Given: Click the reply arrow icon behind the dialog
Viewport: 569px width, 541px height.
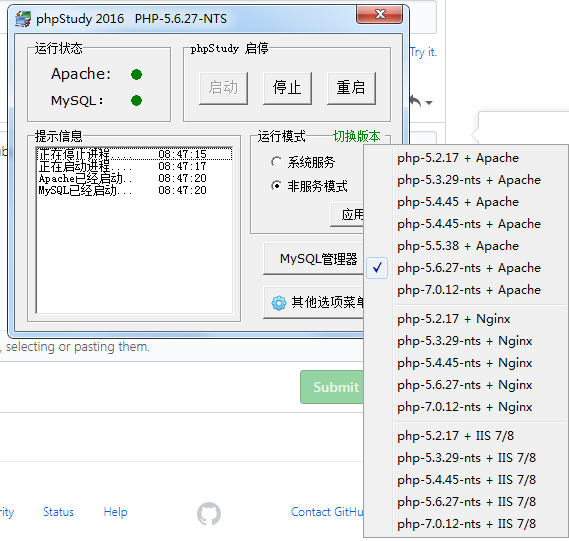Looking at the screenshot, I should point(416,102).
